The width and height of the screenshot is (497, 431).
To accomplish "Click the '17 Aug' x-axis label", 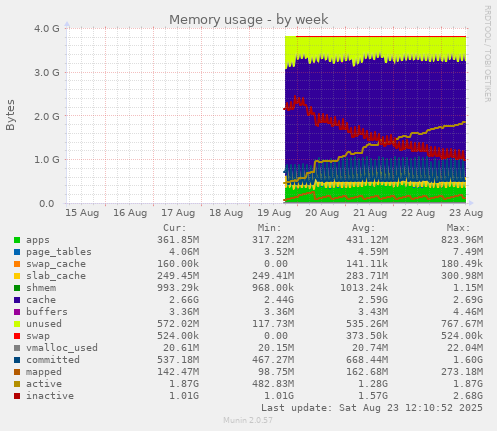I will click(178, 213).
